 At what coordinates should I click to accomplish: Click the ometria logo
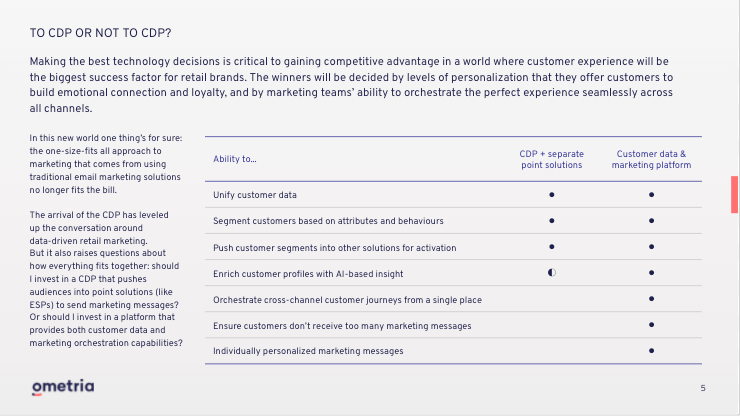click(63, 387)
